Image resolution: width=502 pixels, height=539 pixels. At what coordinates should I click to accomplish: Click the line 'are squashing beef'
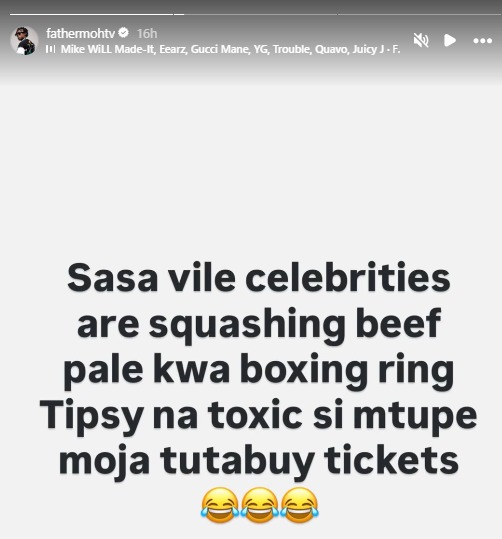(259, 325)
